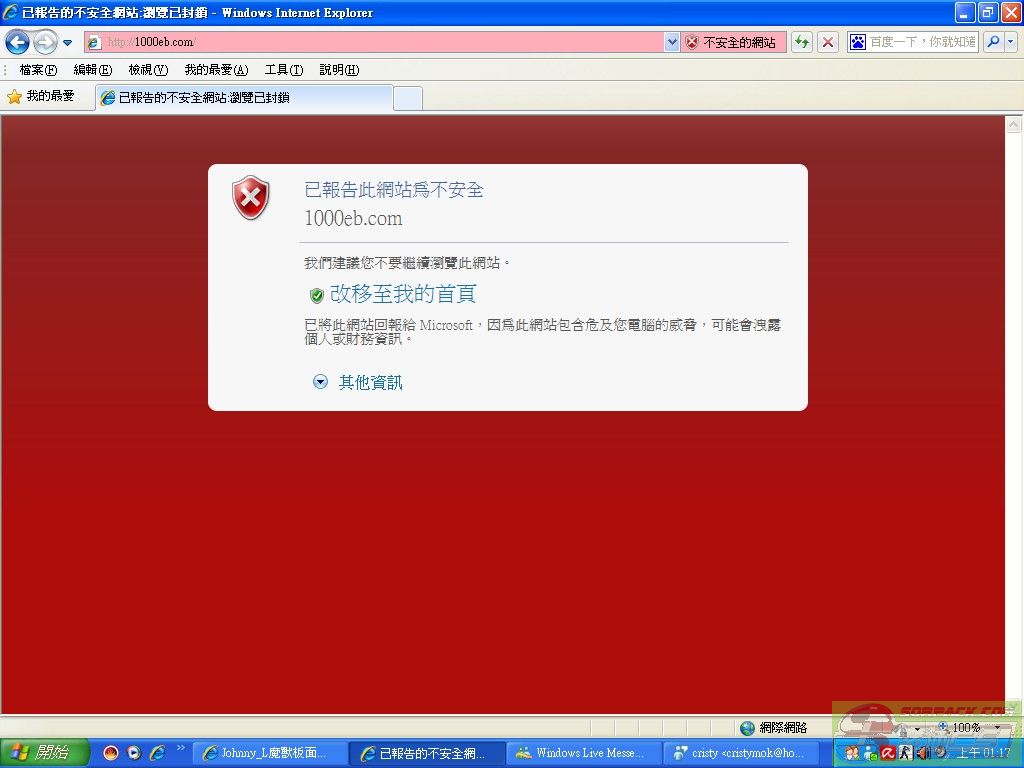The image size is (1024, 768).
Task: Click the address bar showing 1000eb.com
Action: pos(380,42)
